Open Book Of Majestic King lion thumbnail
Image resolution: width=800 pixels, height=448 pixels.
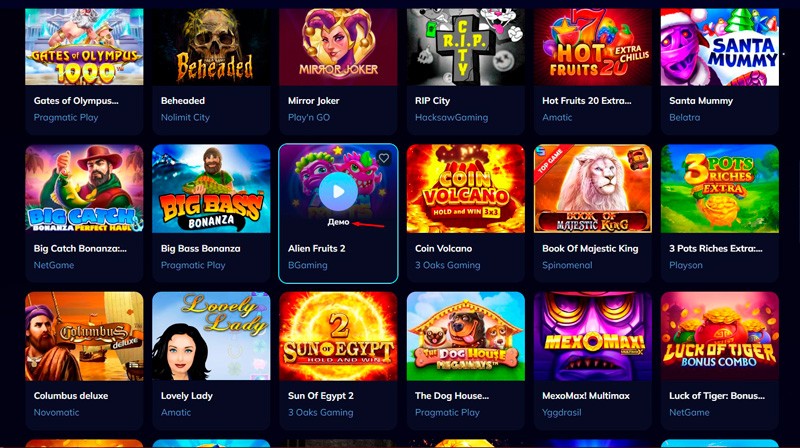[x=593, y=189]
